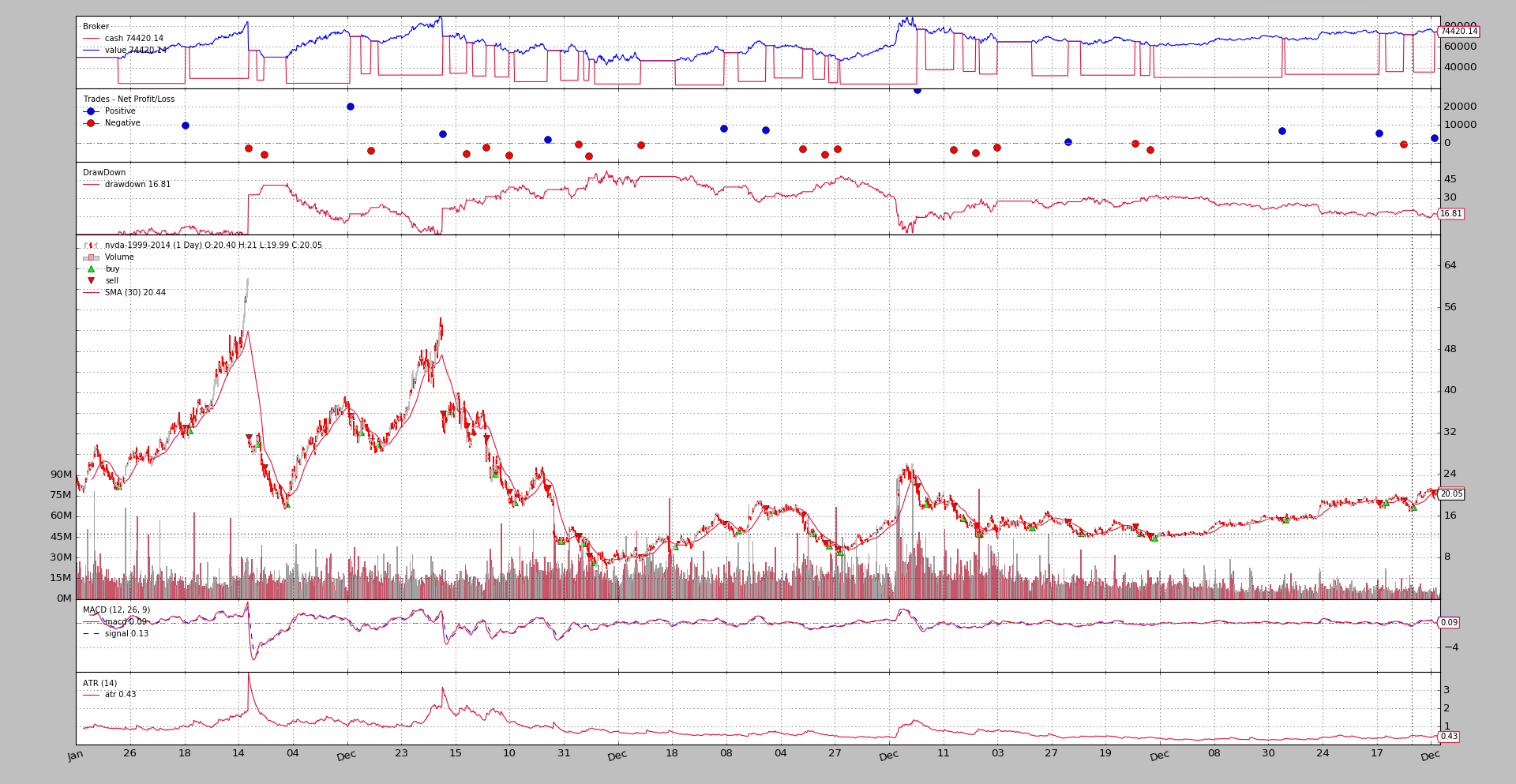Image resolution: width=1516 pixels, height=784 pixels.
Task: Click the Trades - Net Profit/Loss title
Action: click(129, 99)
